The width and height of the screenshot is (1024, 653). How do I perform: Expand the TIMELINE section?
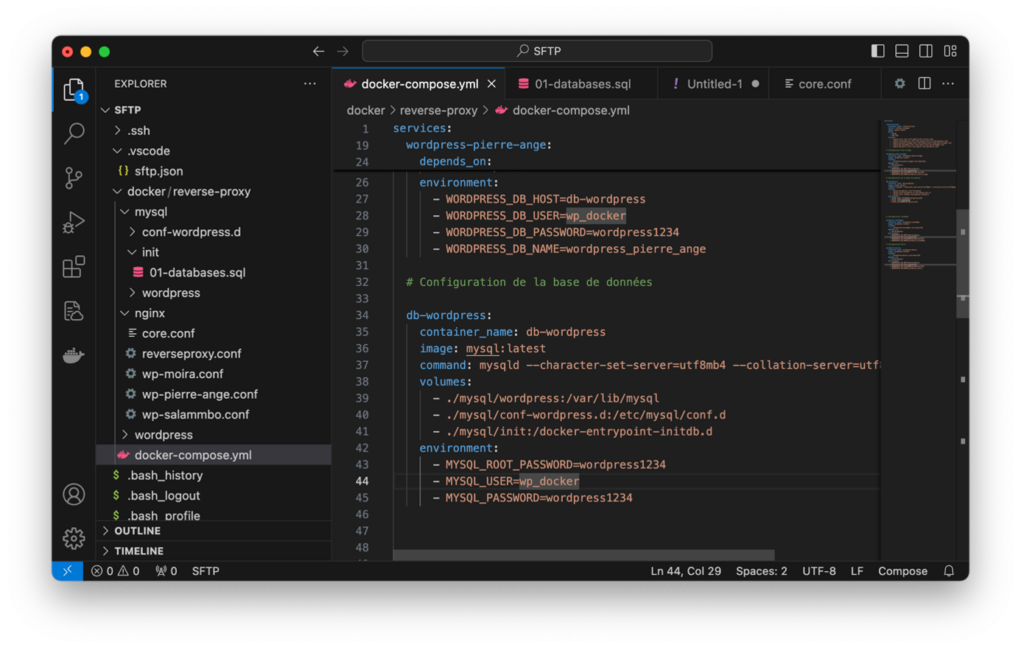point(214,550)
